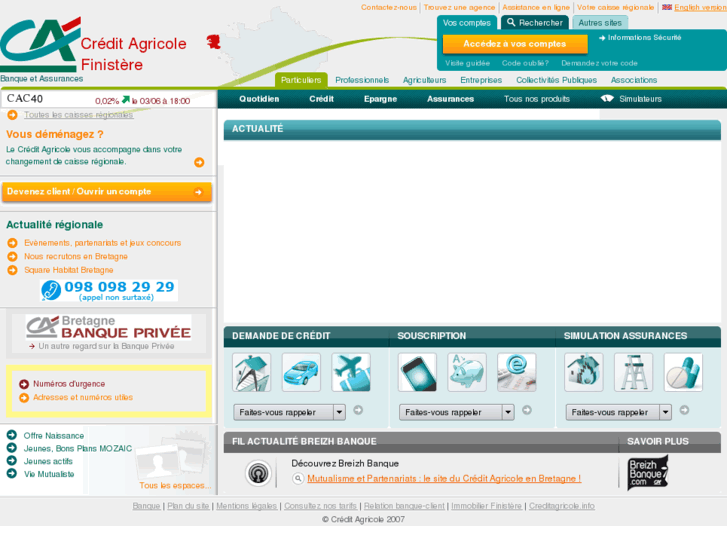The image size is (727, 545).
Task: Click the burning house insurance icon
Action: [584, 372]
